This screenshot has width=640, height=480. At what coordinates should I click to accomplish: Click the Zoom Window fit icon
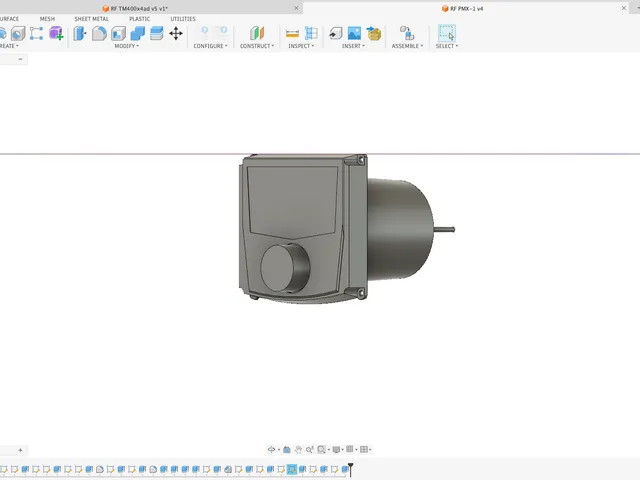click(x=321, y=449)
